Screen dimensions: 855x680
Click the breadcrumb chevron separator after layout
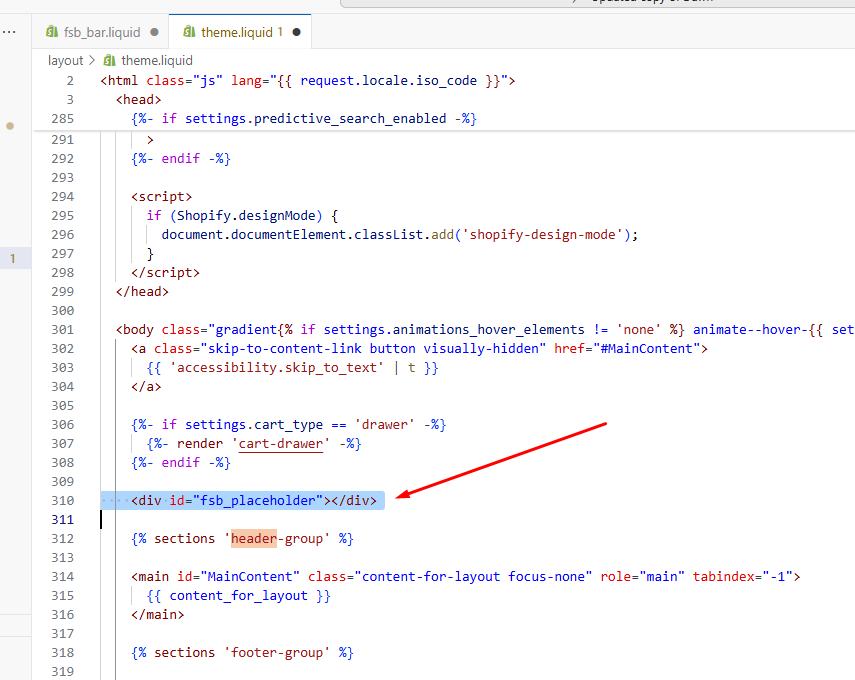click(92, 60)
